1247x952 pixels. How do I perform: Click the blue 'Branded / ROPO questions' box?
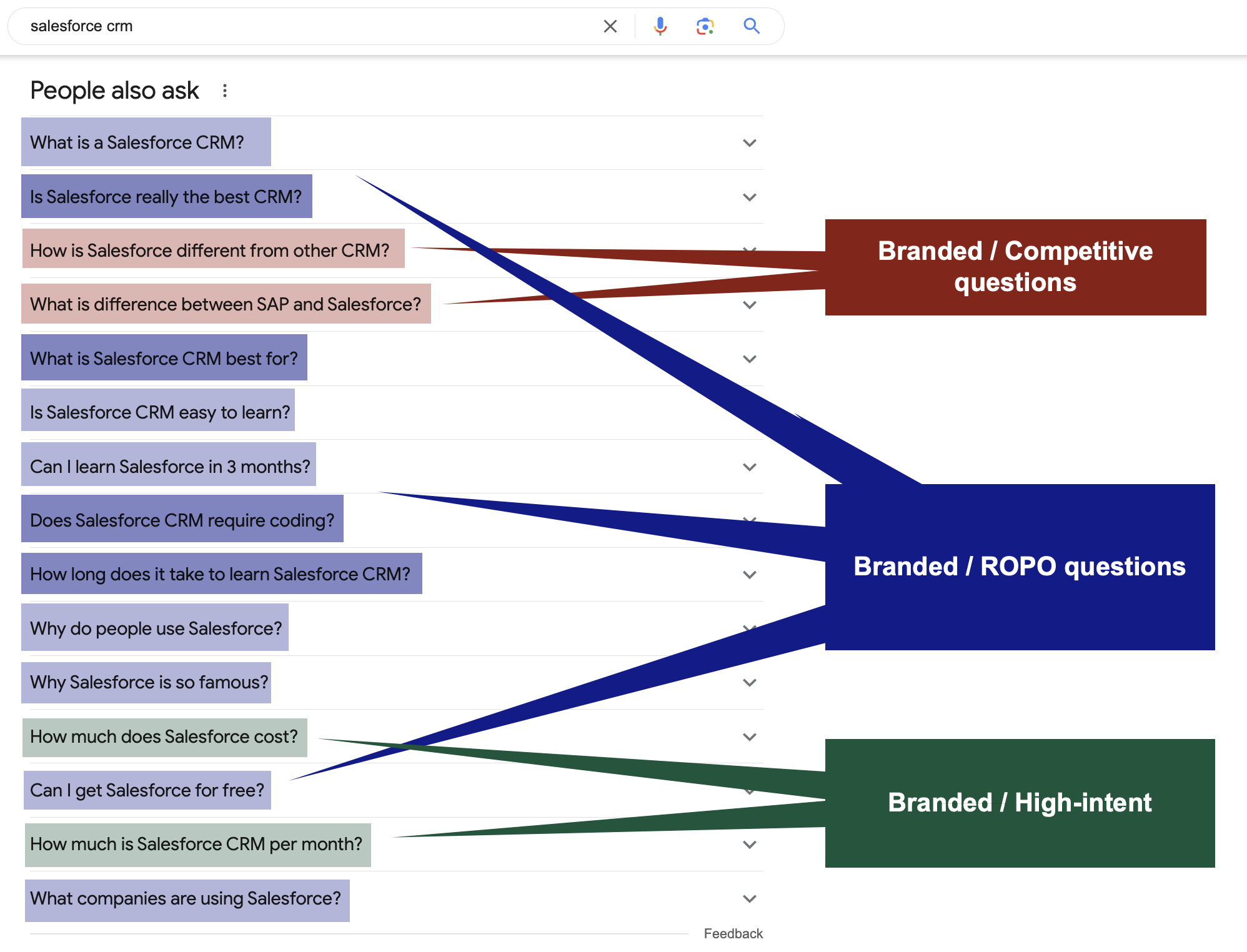pos(1020,567)
